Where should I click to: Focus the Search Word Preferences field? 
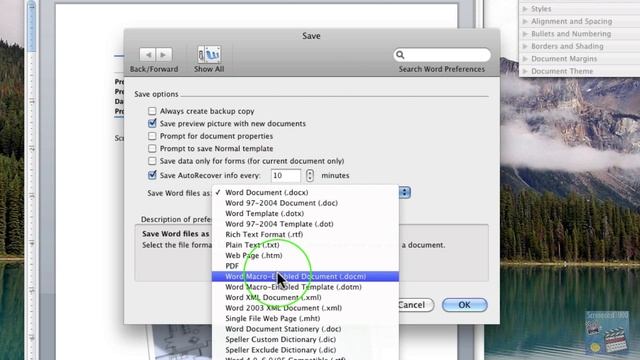(442, 55)
